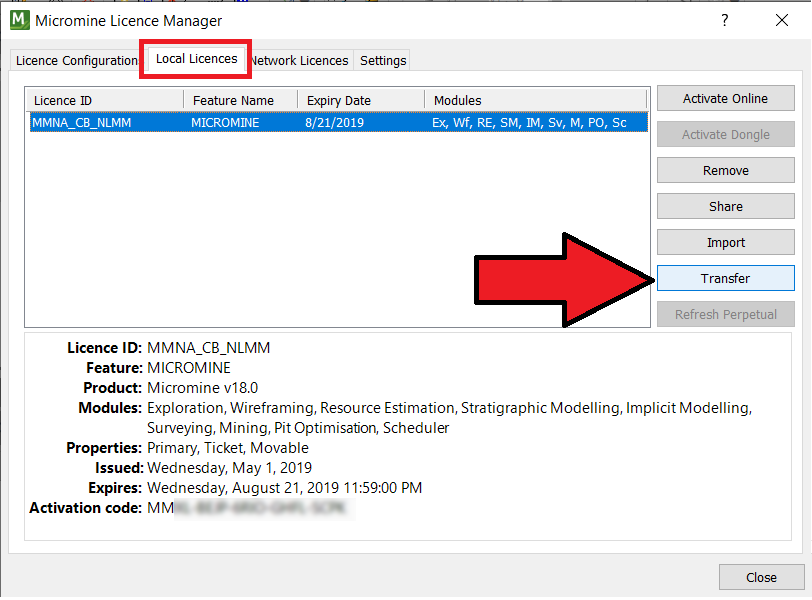Click the Remove licence button
The width and height of the screenshot is (812, 600).
726,170
